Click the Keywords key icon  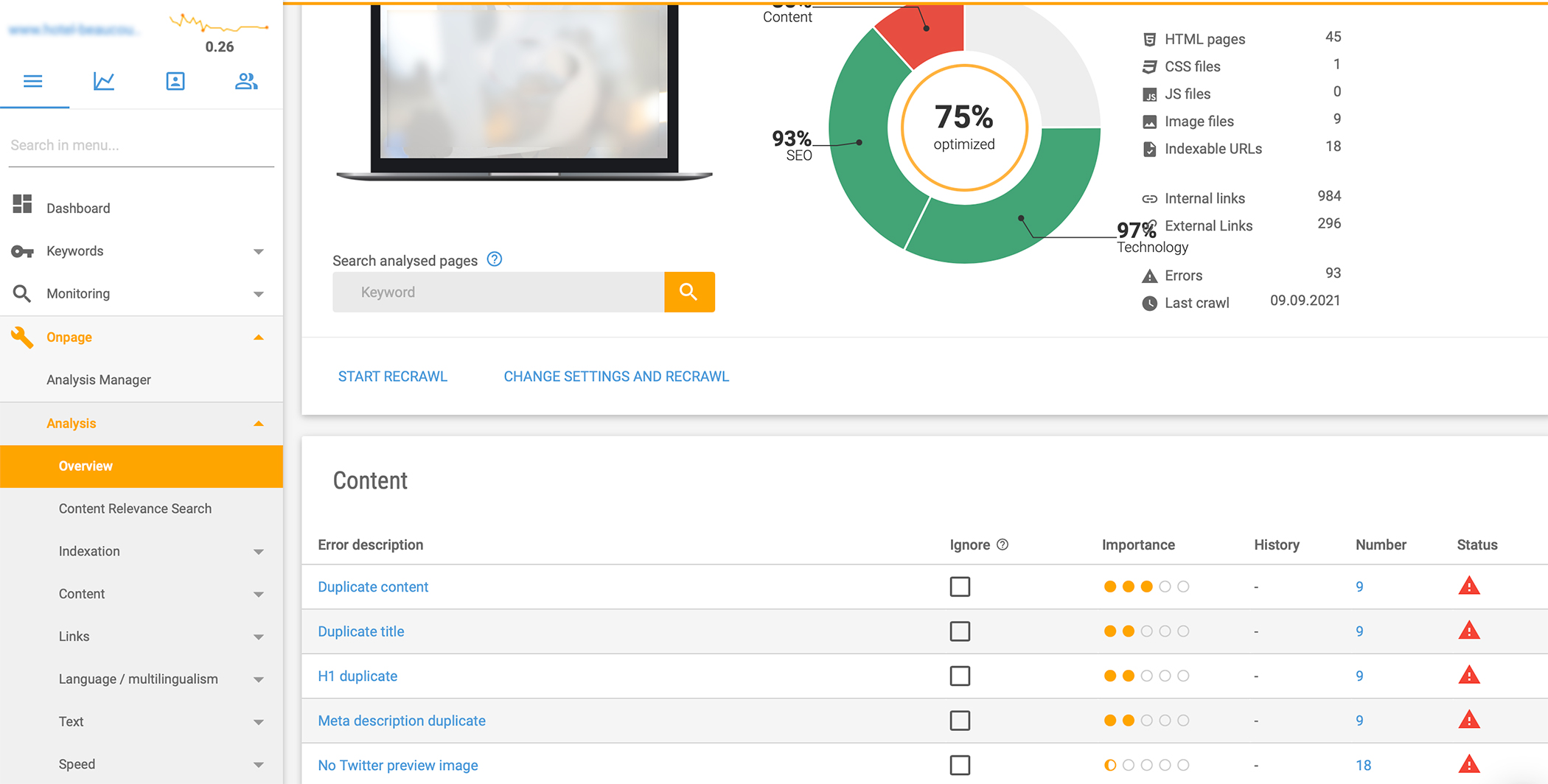click(x=22, y=252)
